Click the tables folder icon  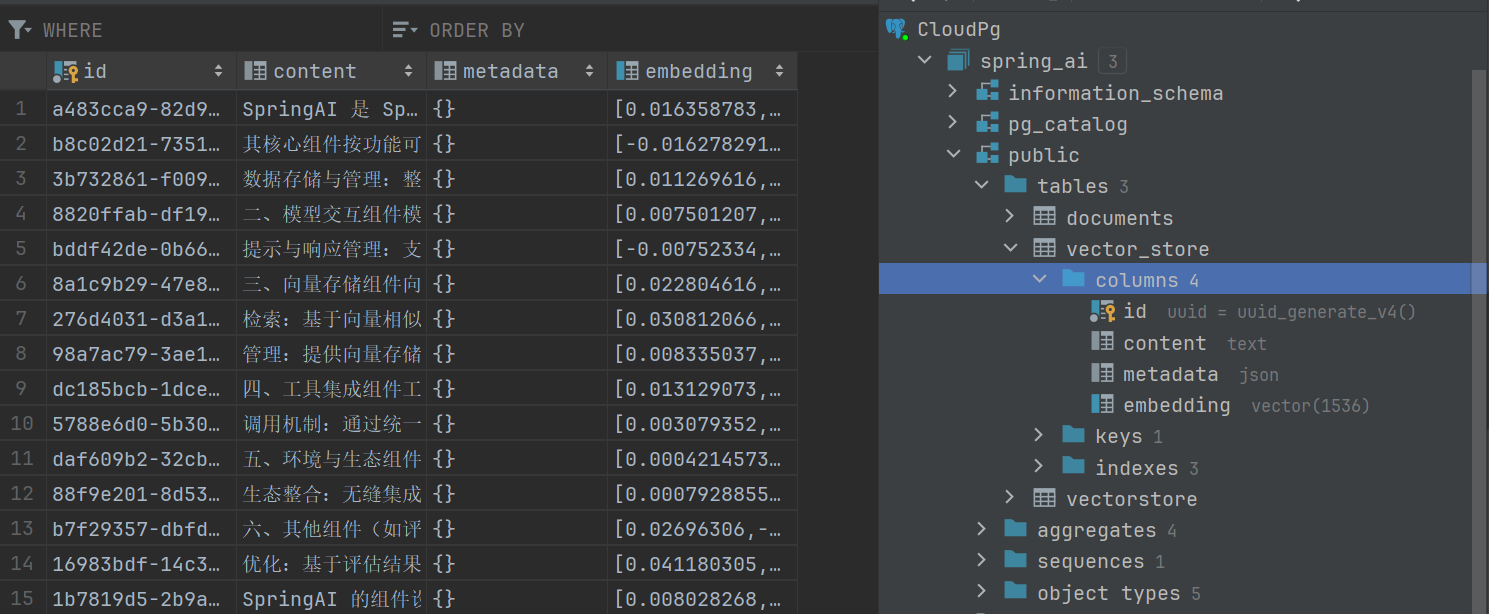[1016, 185]
